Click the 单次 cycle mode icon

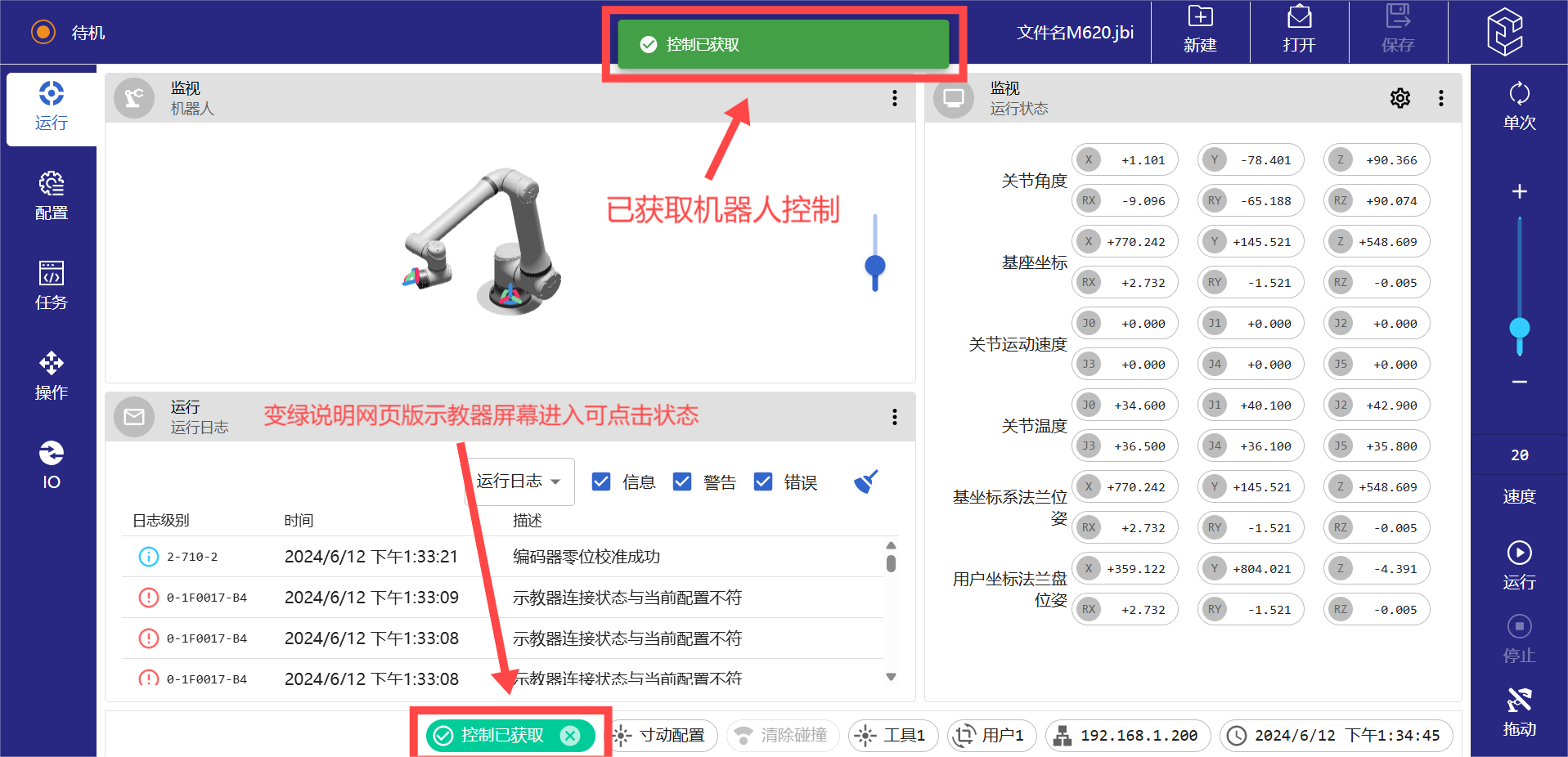pyautogui.click(x=1519, y=95)
